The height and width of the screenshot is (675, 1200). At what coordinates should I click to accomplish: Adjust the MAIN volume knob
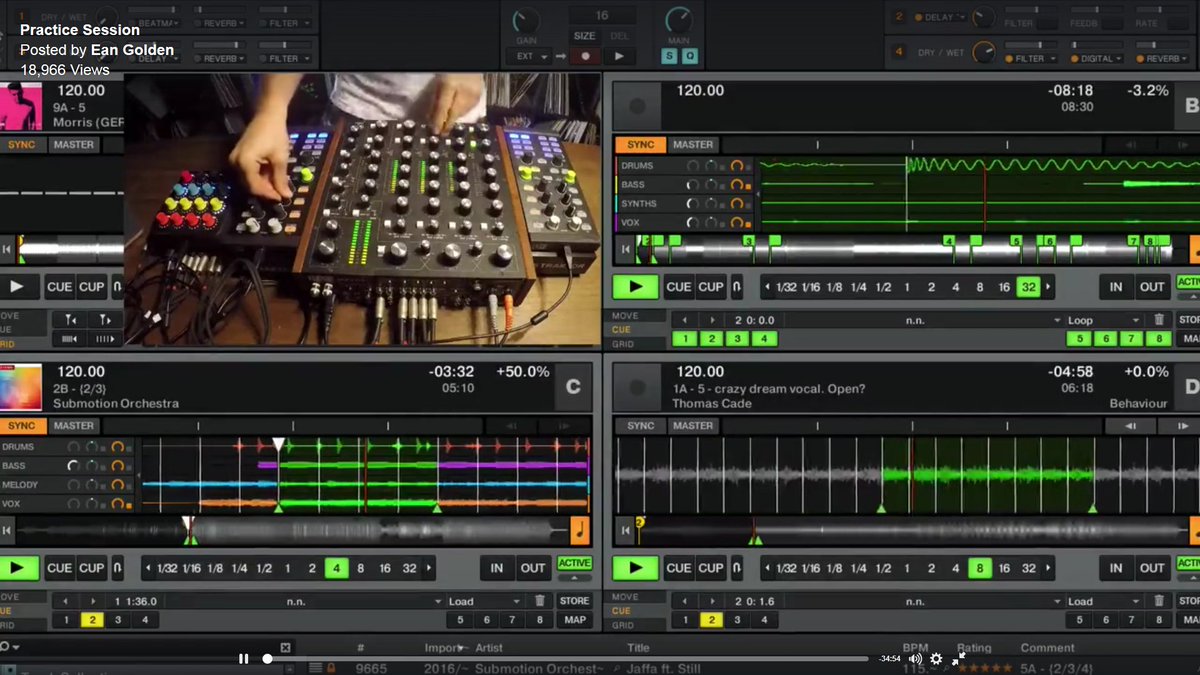[679, 20]
